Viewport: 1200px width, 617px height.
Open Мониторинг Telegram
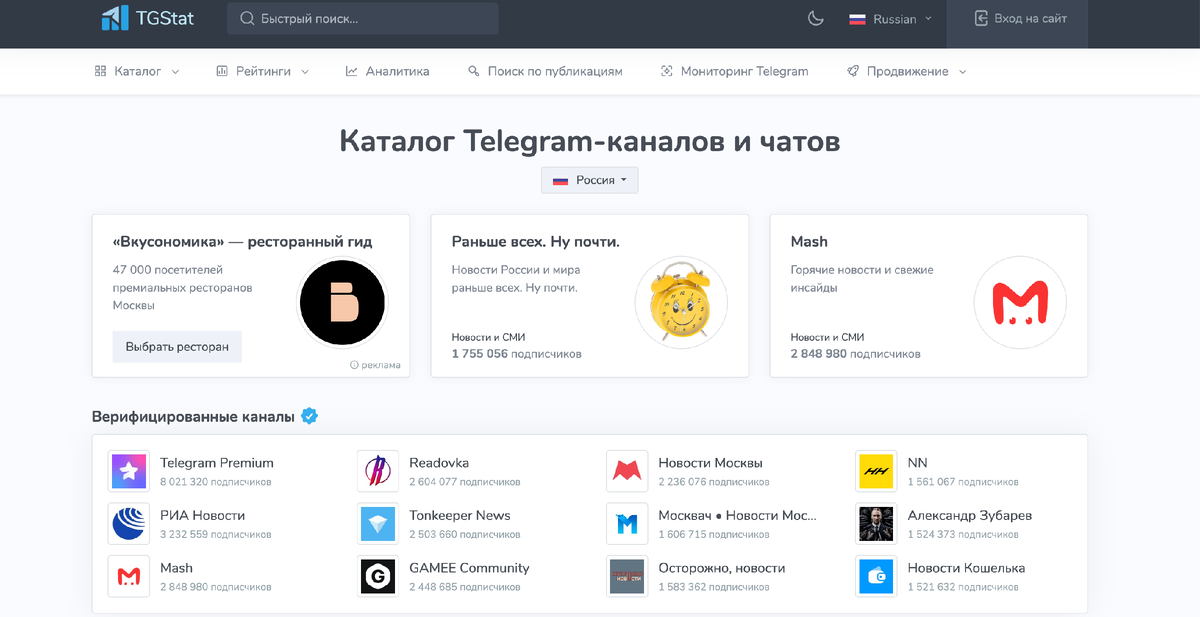pyautogui.click(x=734, y=71)
